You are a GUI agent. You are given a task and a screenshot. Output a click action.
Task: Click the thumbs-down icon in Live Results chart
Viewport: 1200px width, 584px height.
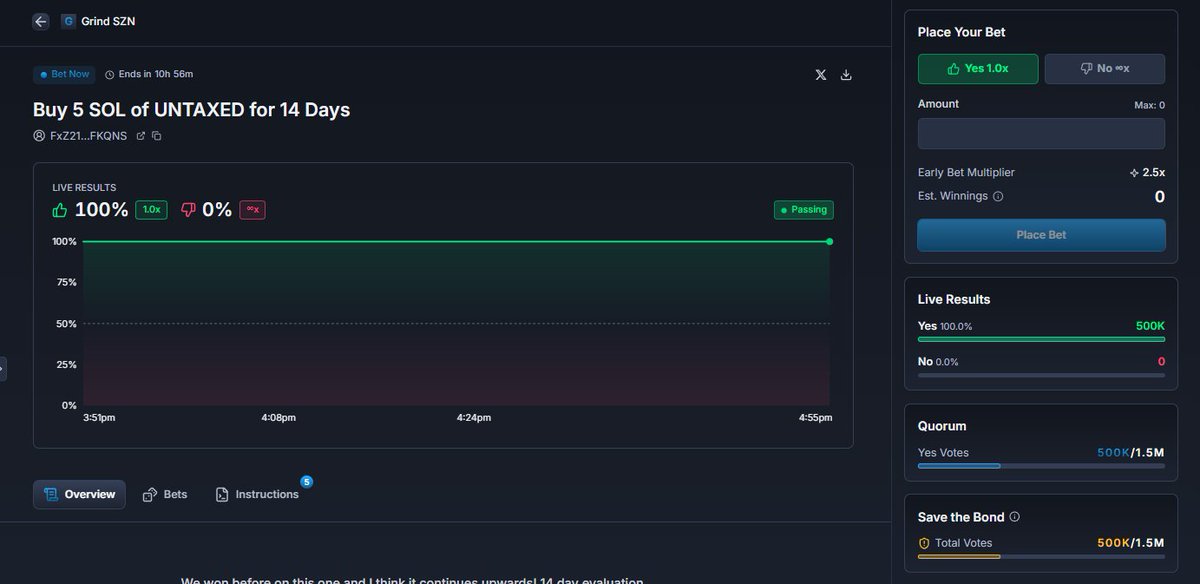[x=188, y=210]
